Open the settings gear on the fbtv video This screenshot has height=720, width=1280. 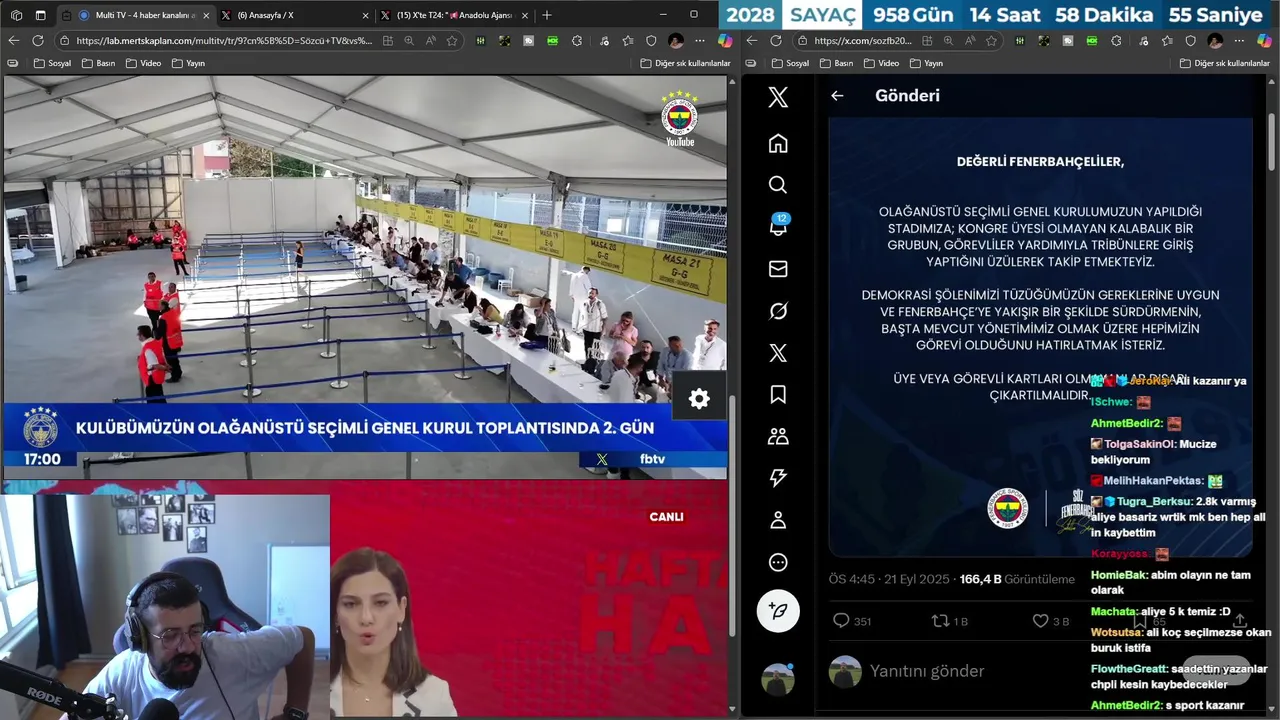point(699,399)
